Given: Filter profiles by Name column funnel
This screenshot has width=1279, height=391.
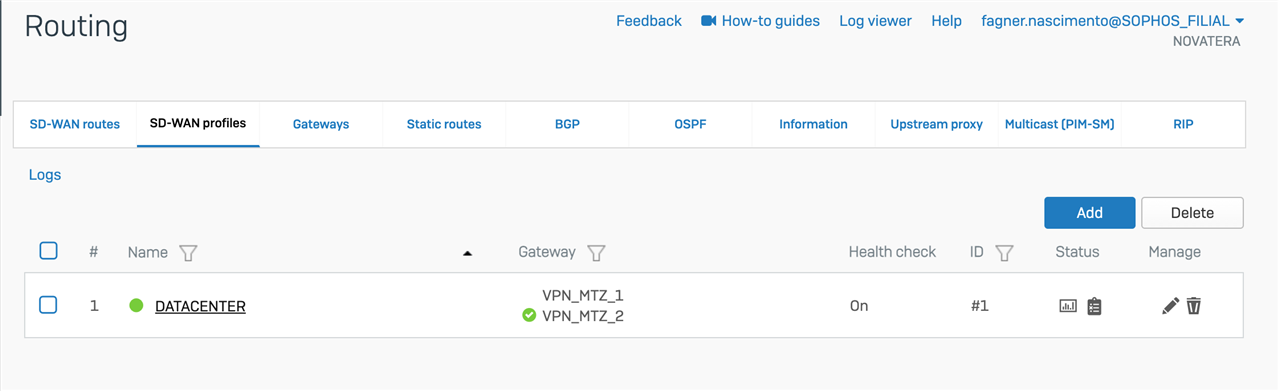Looking at the screenshot, I should point(187,253).
